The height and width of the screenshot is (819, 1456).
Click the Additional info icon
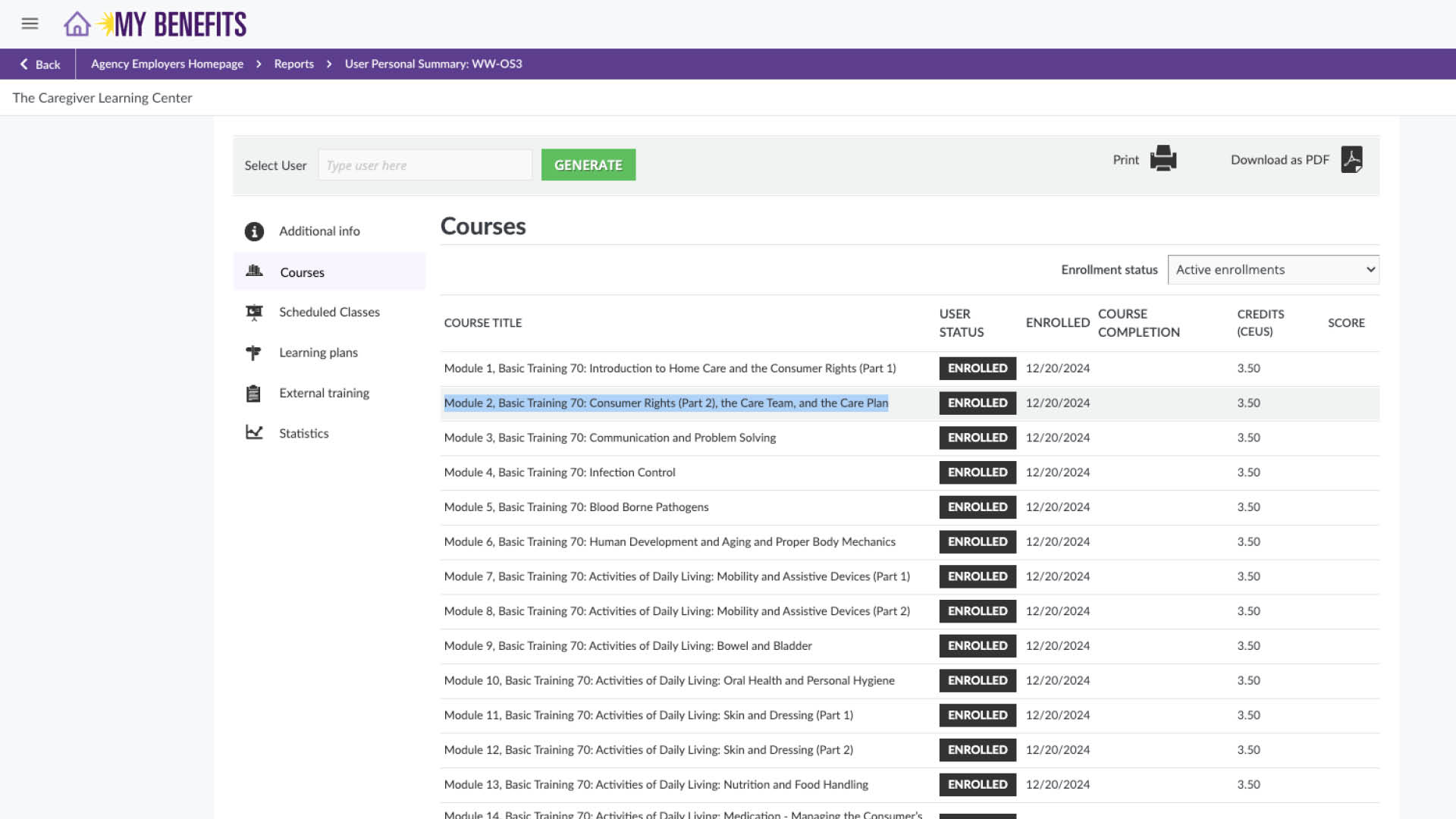click(254, 231)
